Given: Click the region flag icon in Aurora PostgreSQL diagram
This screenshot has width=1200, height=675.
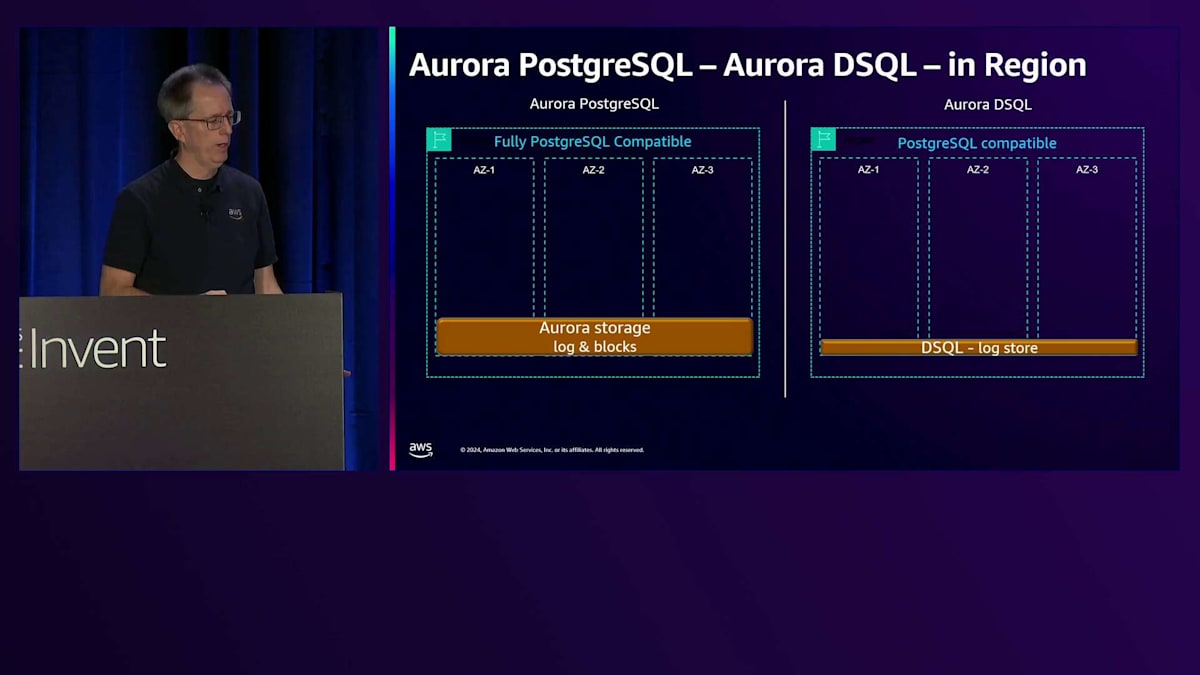Looking at the screenshot, I should tap(439, 140).
